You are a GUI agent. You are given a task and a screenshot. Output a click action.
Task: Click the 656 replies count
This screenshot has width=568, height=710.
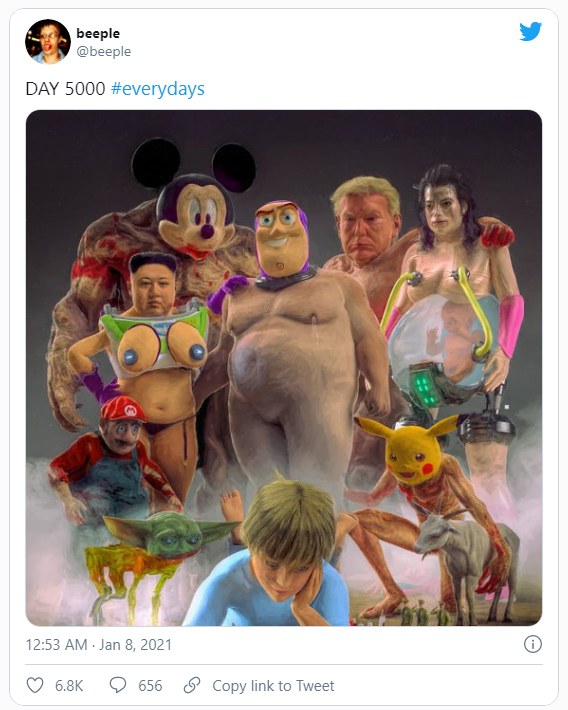[150, 686]
